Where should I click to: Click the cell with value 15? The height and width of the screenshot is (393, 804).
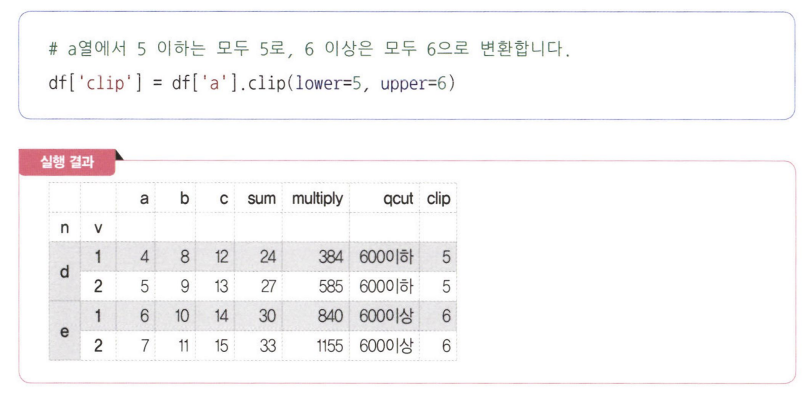[215, 346]
